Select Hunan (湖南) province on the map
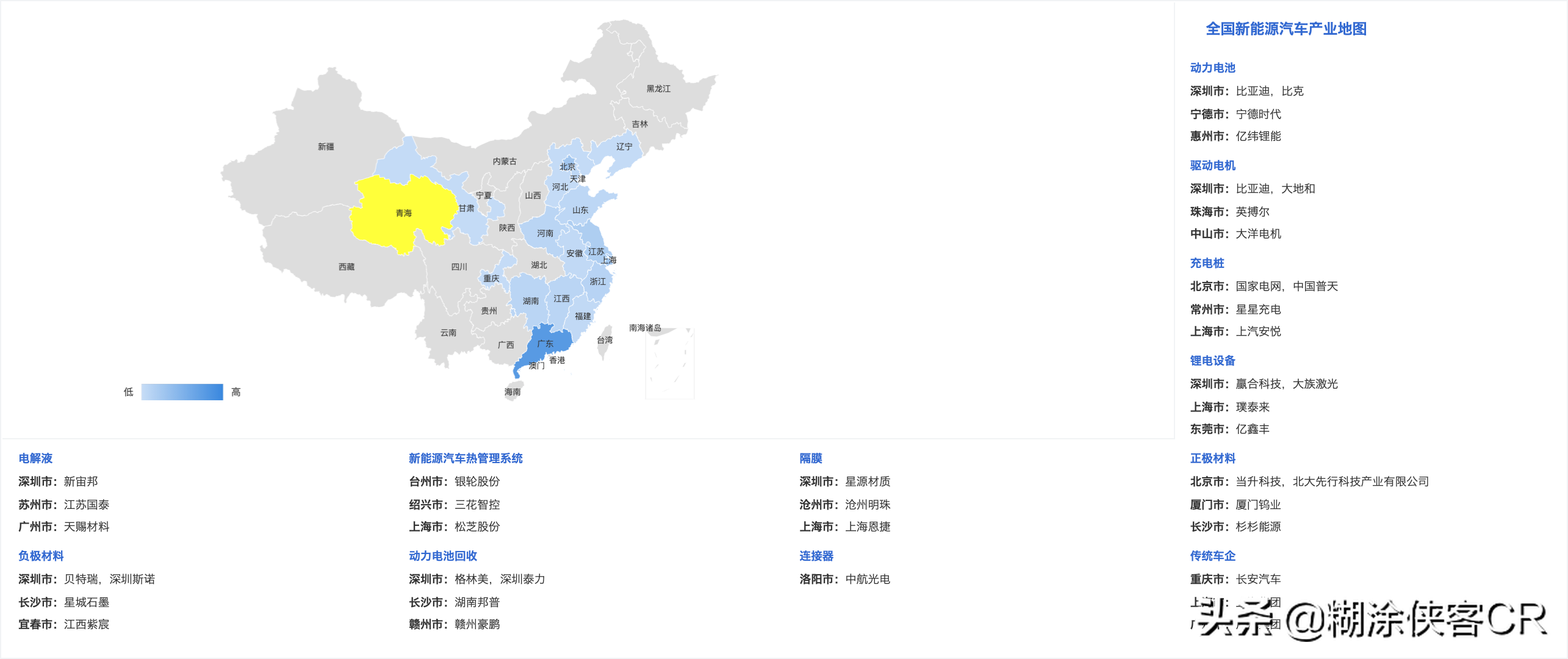Screen dimensions: 1568x659 pos(530,301)
